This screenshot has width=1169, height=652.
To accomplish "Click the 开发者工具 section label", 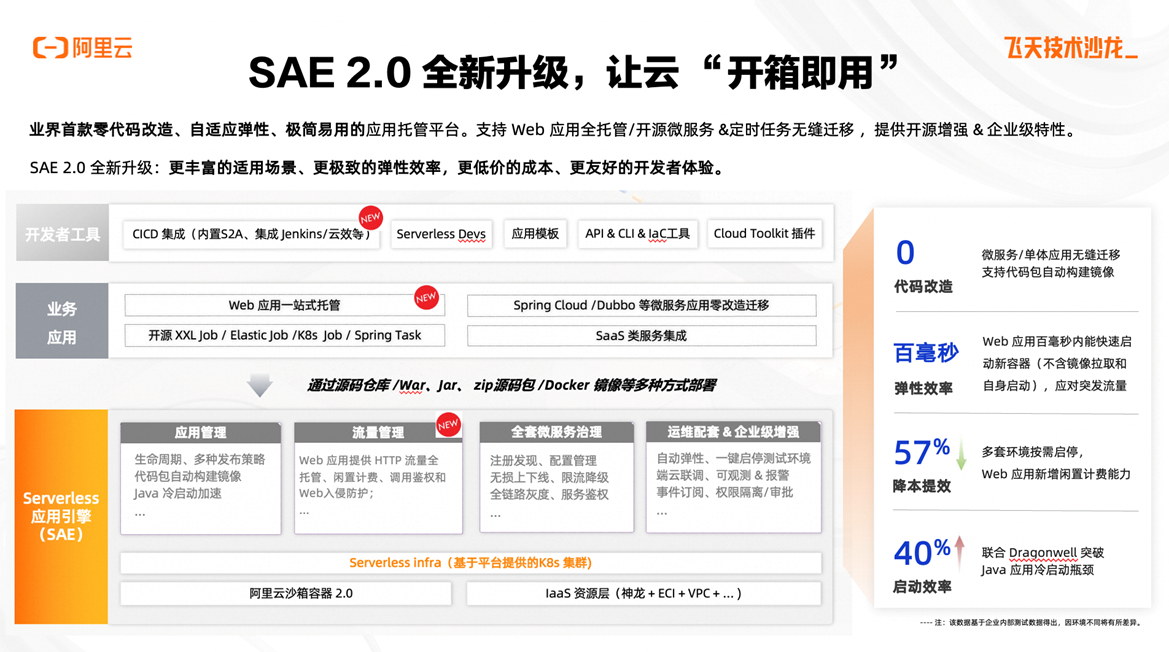I will [63, 233].
